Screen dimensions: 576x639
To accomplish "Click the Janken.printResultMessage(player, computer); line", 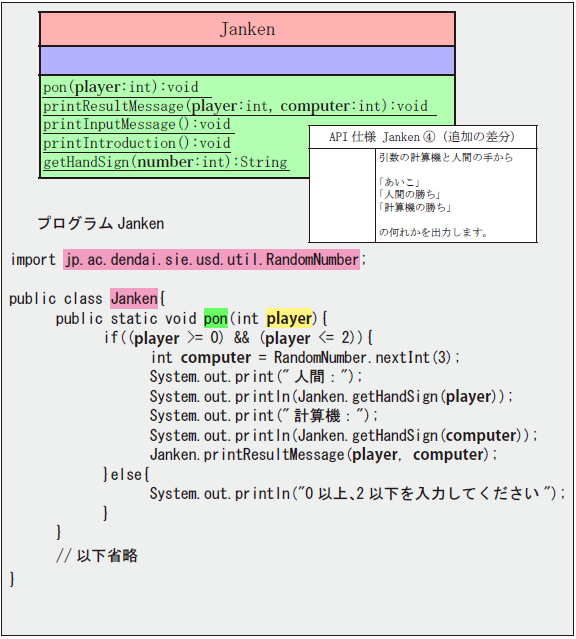I will coord(324,454).
